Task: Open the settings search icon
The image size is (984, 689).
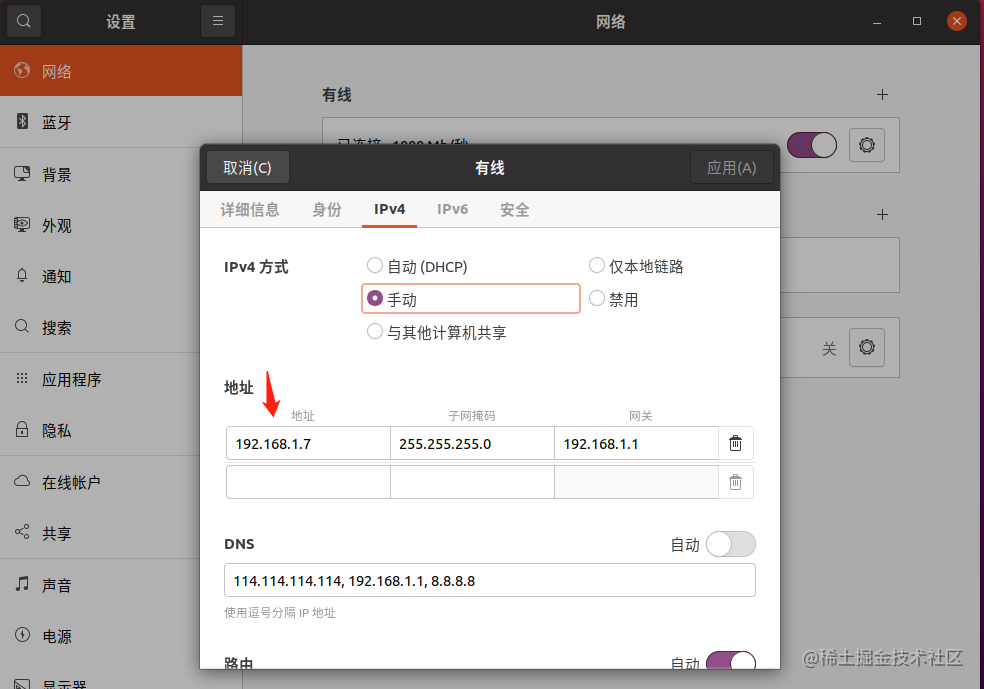Action: 22,21
